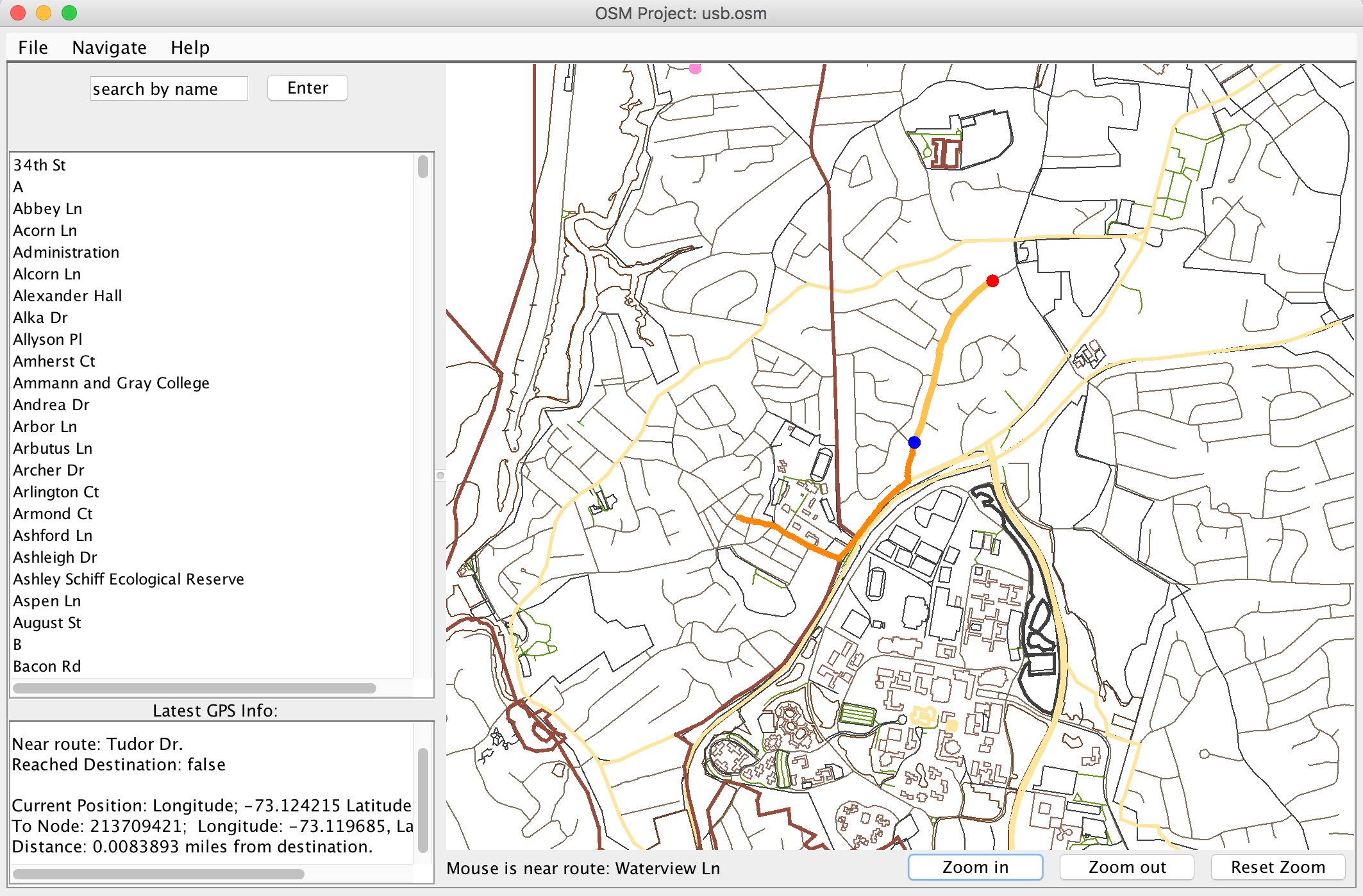This screenshot has height=896, width=1363.
Task: Click GPS info horizontal scrollbar
Action: 158,874
